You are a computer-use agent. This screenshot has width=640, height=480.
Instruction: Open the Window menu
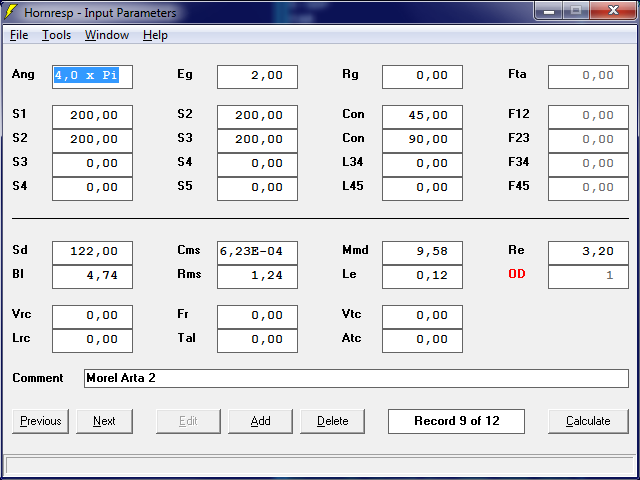[x=107, y=35]
